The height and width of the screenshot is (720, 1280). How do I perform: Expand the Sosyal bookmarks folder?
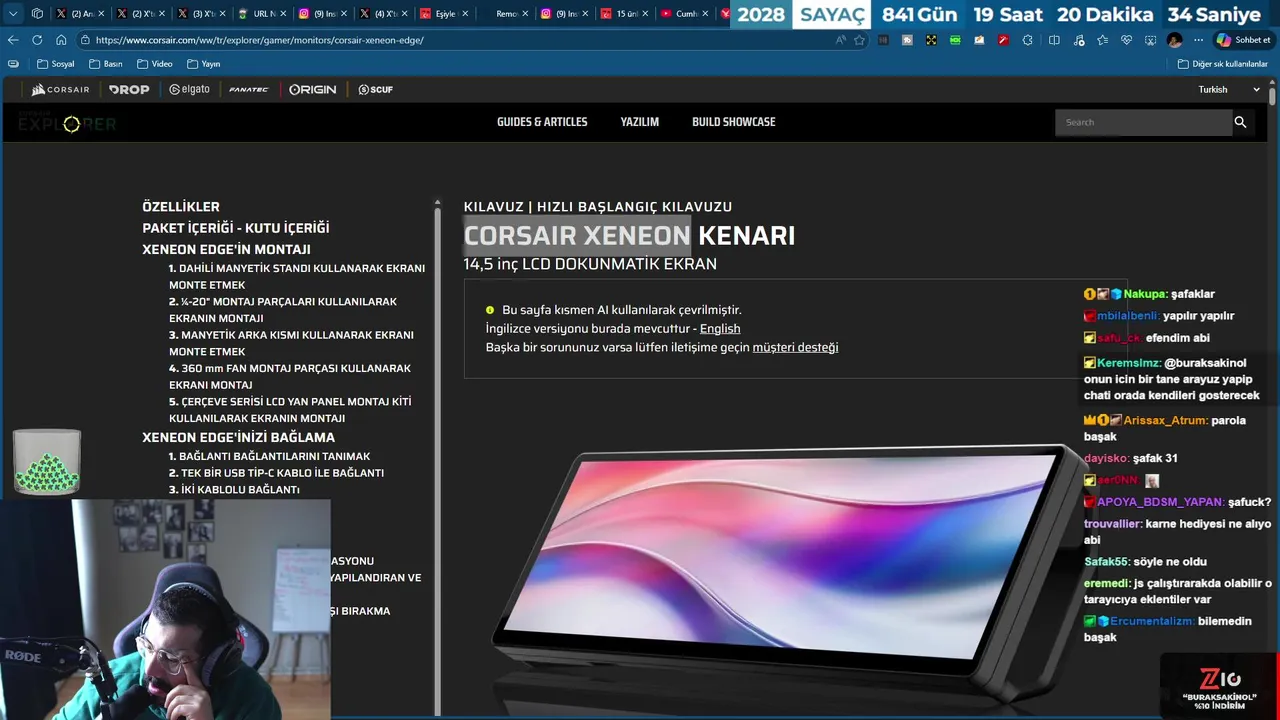[56, 63]
